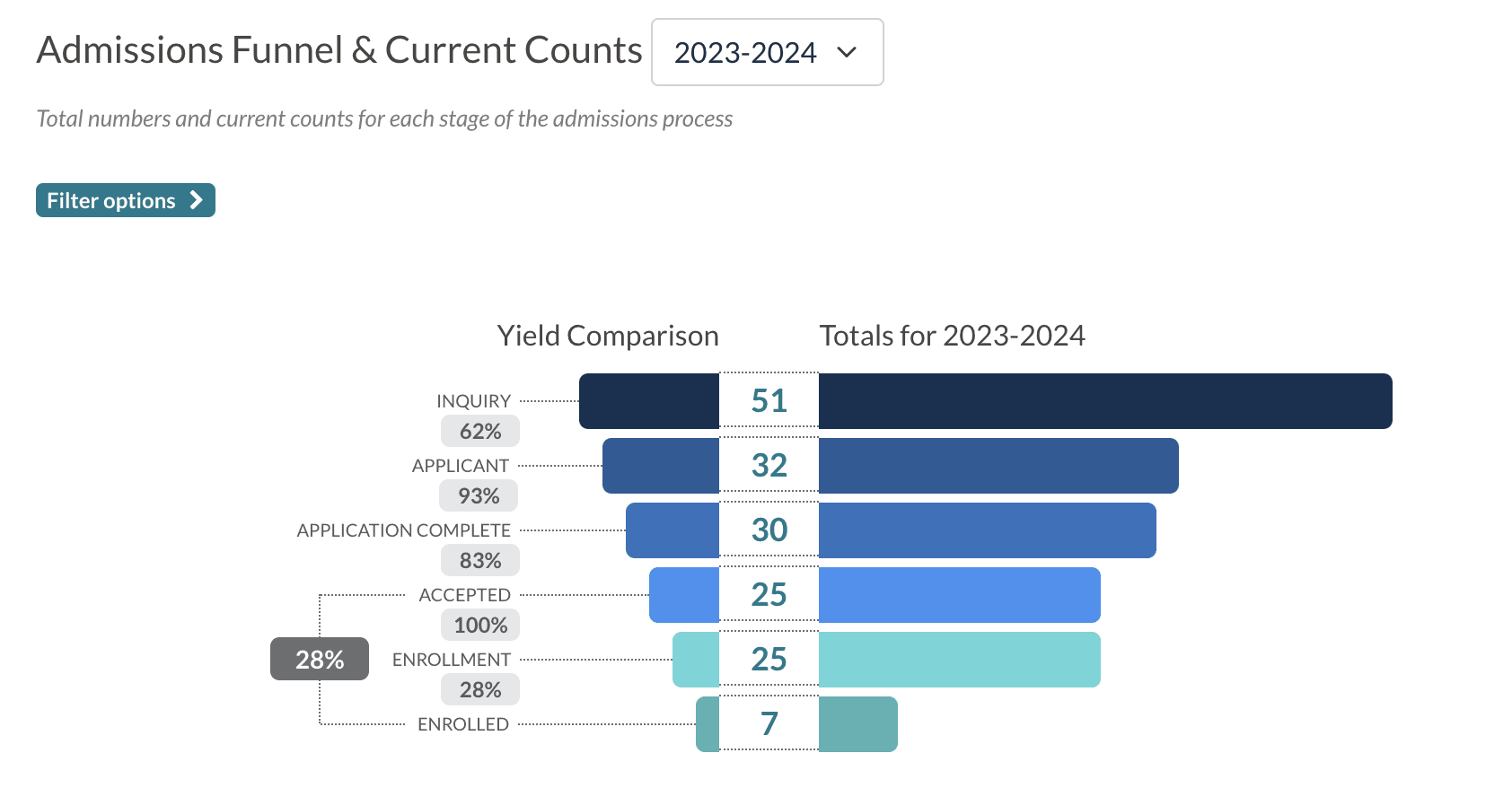Viewport: 1512px width, 788px height.
Task: Click the Application Complete count of 30
Action: [769, 530]
